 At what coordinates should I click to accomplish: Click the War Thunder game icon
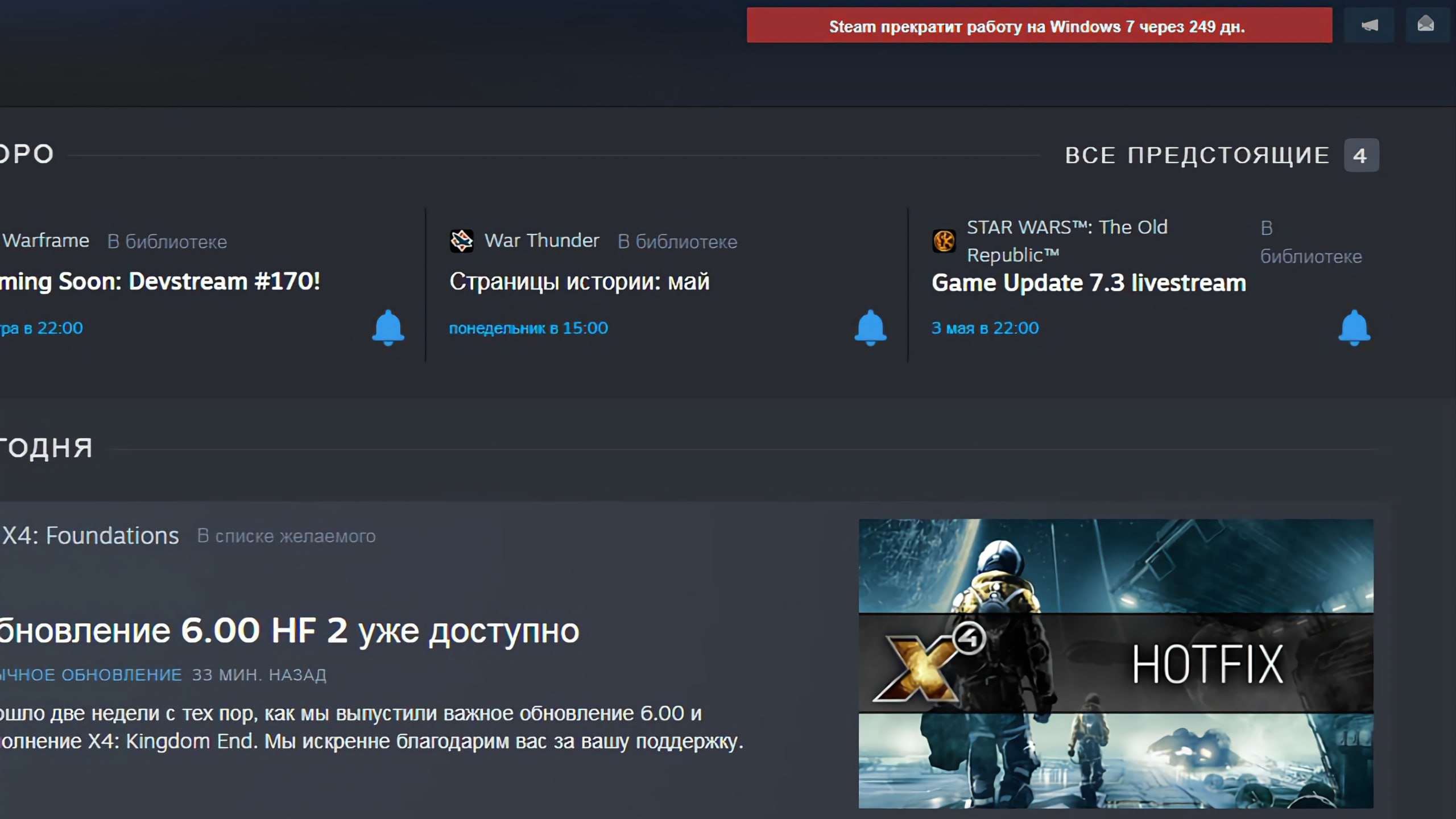click(461, 241)
